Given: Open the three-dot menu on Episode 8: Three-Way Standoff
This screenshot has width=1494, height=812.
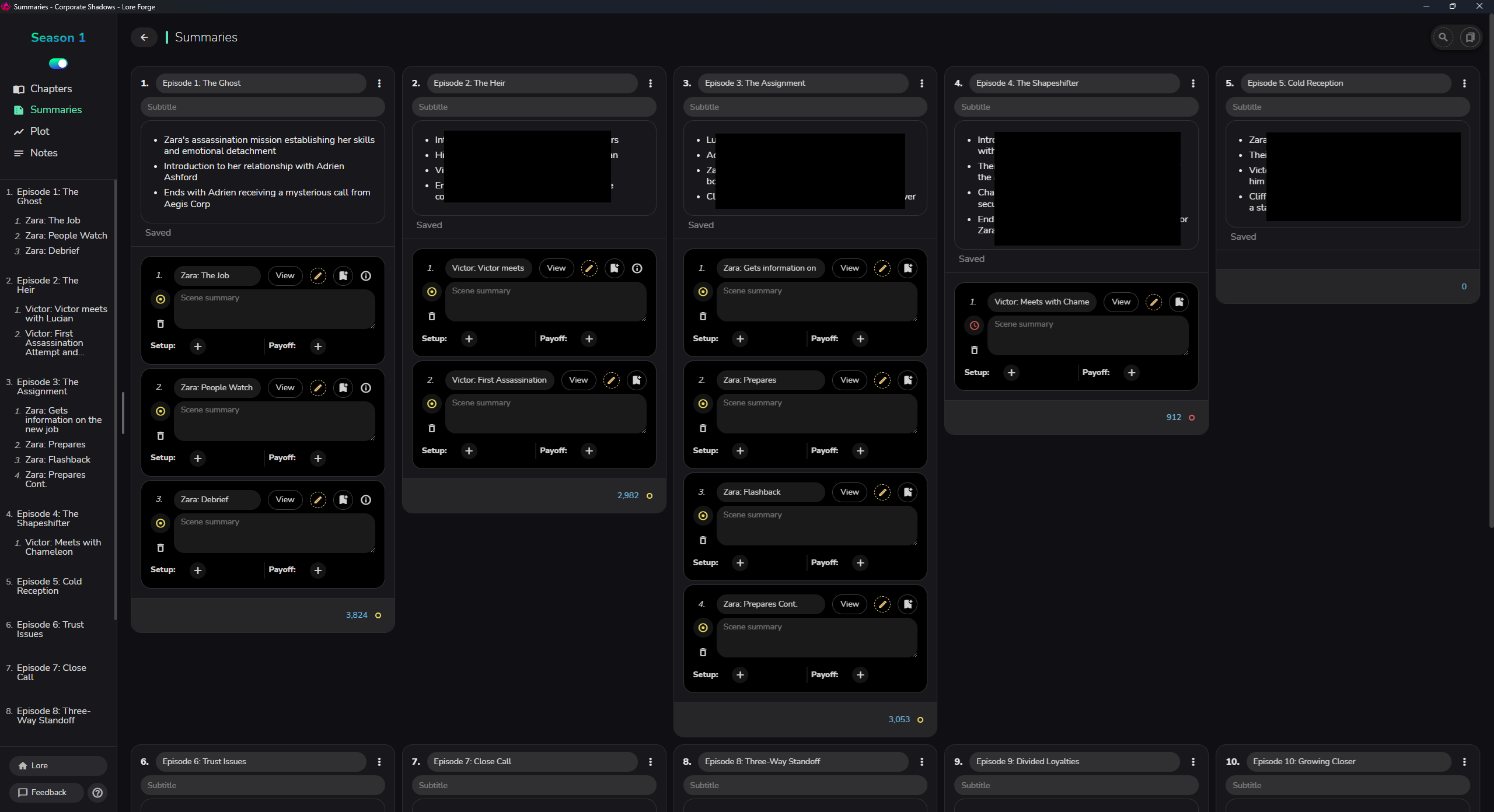Looking at the screenshot, I should (921, 761).
